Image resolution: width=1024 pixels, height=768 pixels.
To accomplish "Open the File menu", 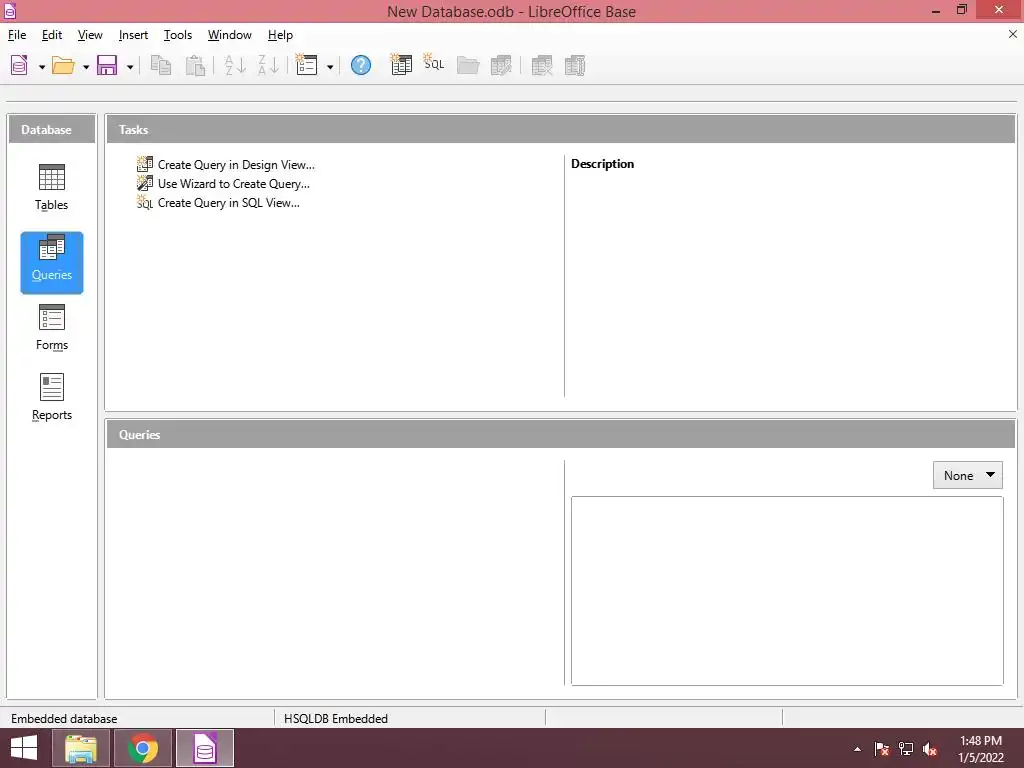I will pos(17,35).
